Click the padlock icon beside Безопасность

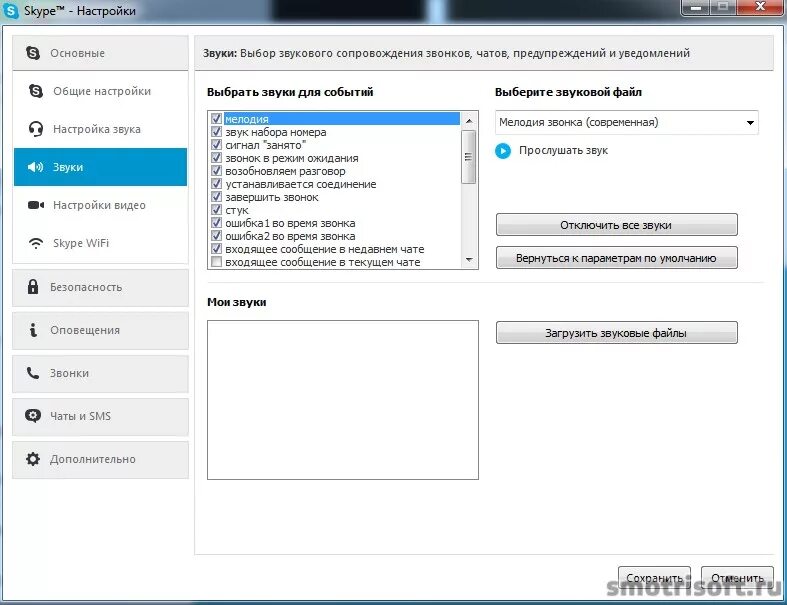click(x=33, y=287)
